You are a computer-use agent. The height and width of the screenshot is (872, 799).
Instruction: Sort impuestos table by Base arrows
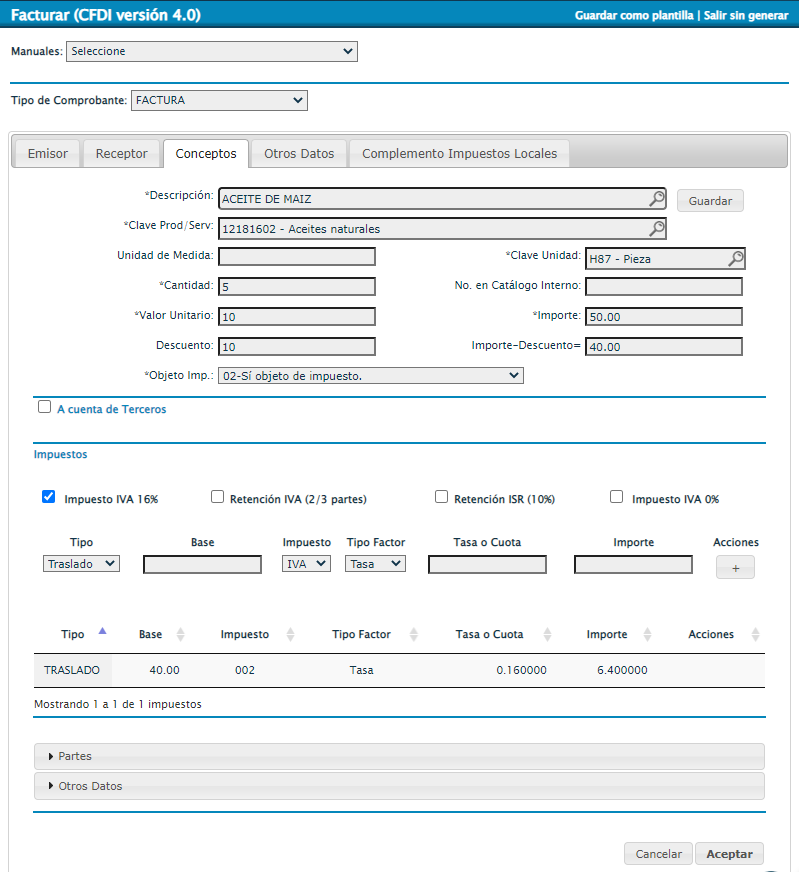pos(180,635)
